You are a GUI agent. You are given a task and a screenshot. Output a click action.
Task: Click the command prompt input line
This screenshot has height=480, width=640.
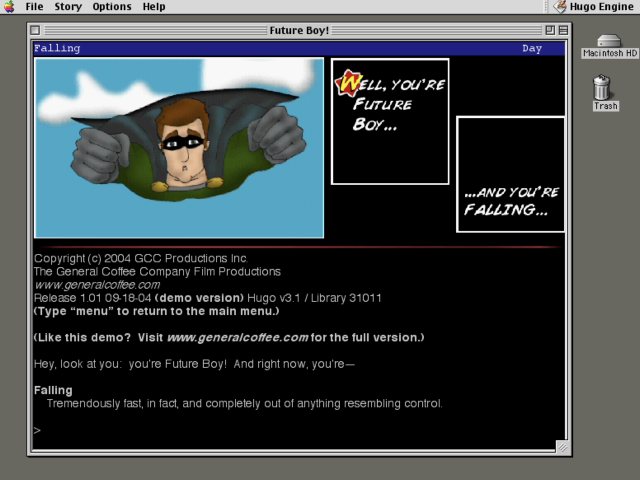(x=299, y=430)
